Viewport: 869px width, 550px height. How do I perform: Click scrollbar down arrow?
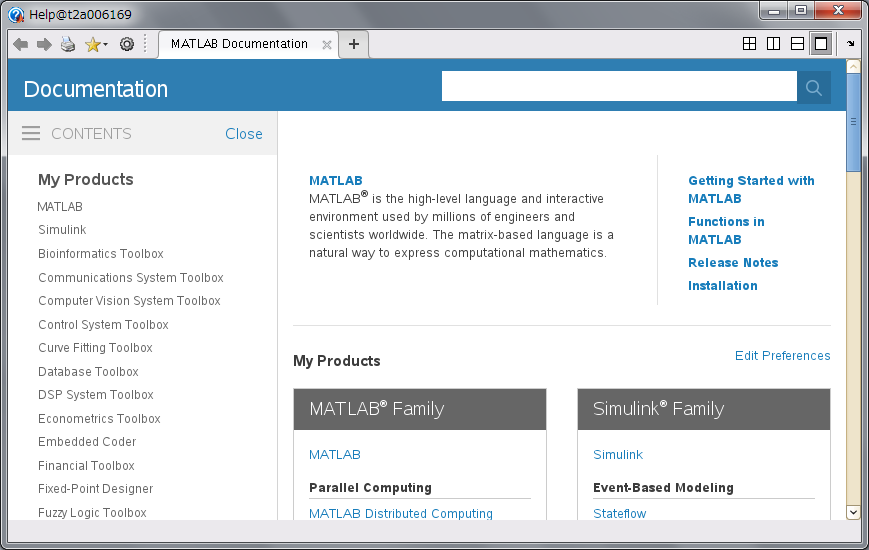pyautogui.click(x=853, y=512)
